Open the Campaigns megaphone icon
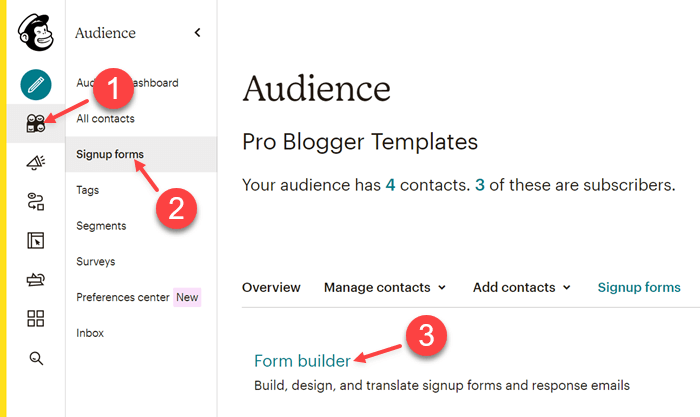 coord(36,162)
